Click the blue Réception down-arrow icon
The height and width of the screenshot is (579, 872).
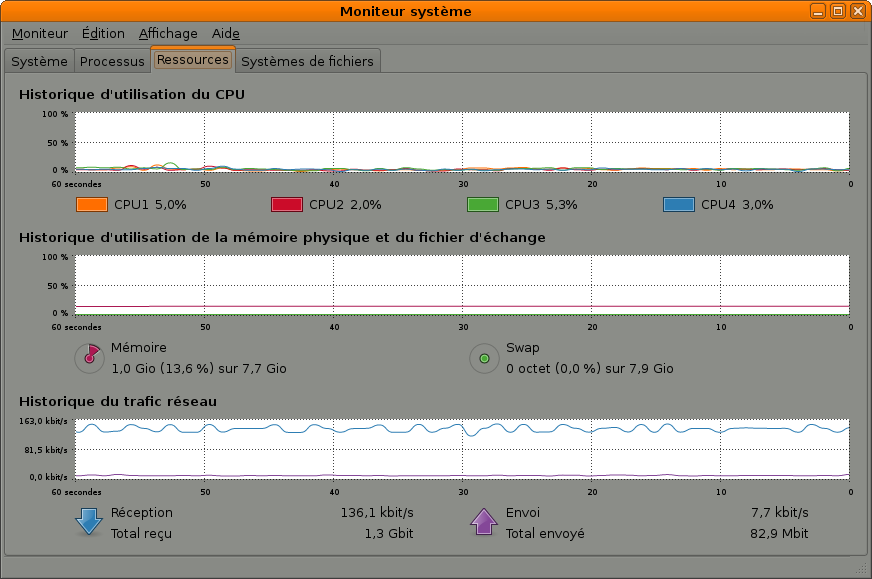(88, 522)
